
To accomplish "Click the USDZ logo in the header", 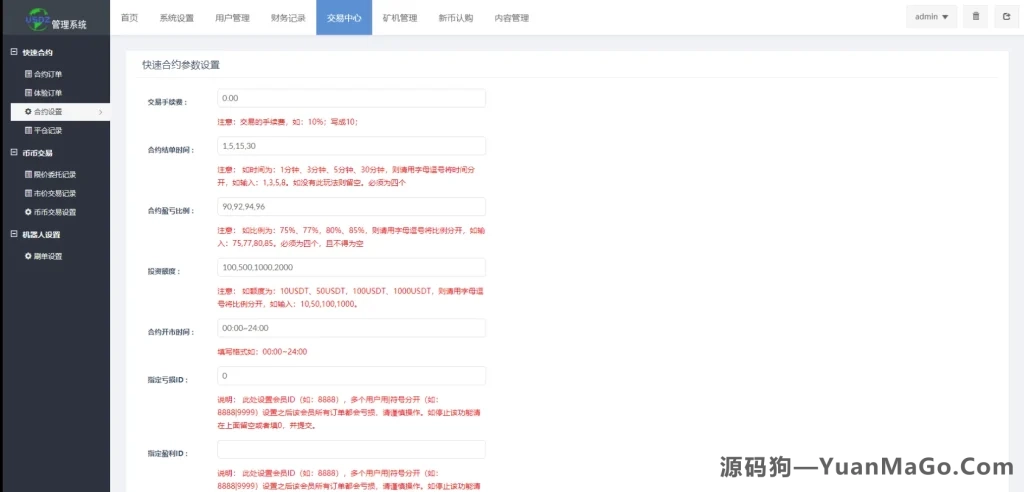I will coord(37,19).
